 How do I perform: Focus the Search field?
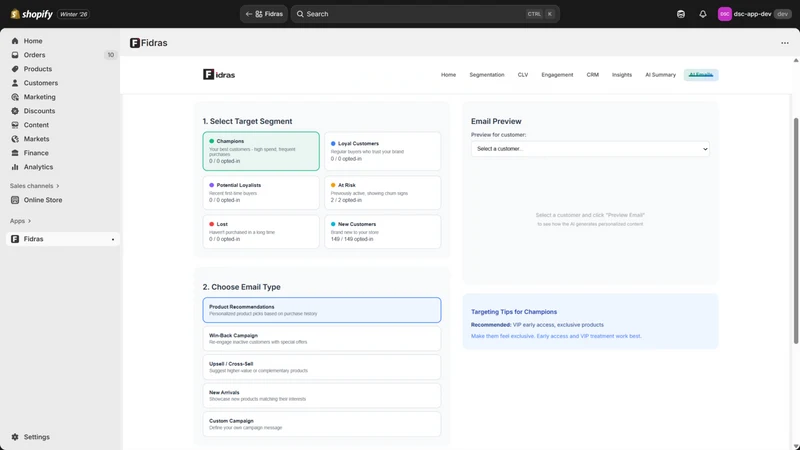tap(425, 14)
